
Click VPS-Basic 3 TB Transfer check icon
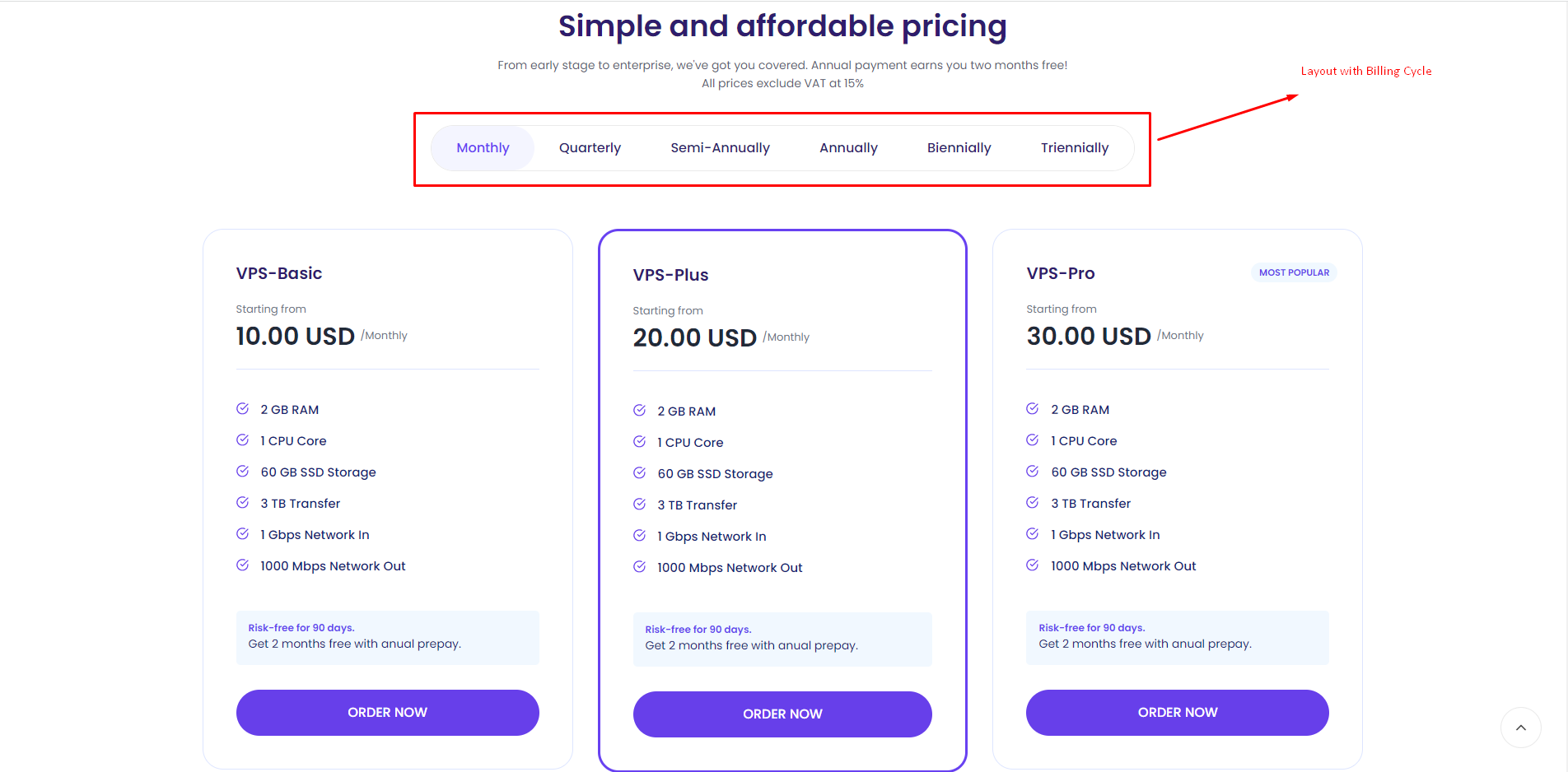[243, 503]
